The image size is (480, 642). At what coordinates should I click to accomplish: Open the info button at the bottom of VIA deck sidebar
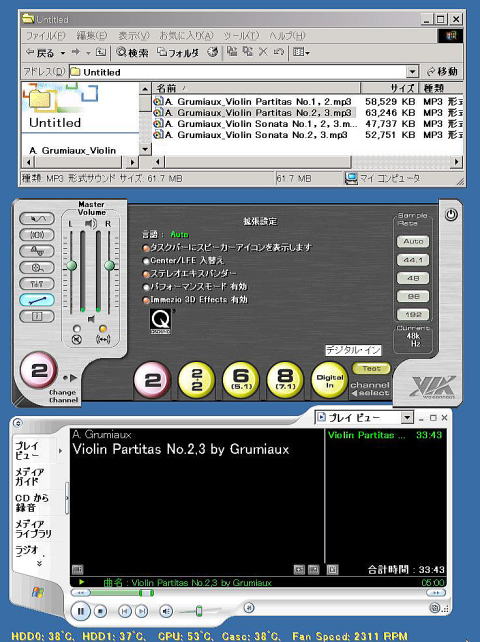click(37, 316)
